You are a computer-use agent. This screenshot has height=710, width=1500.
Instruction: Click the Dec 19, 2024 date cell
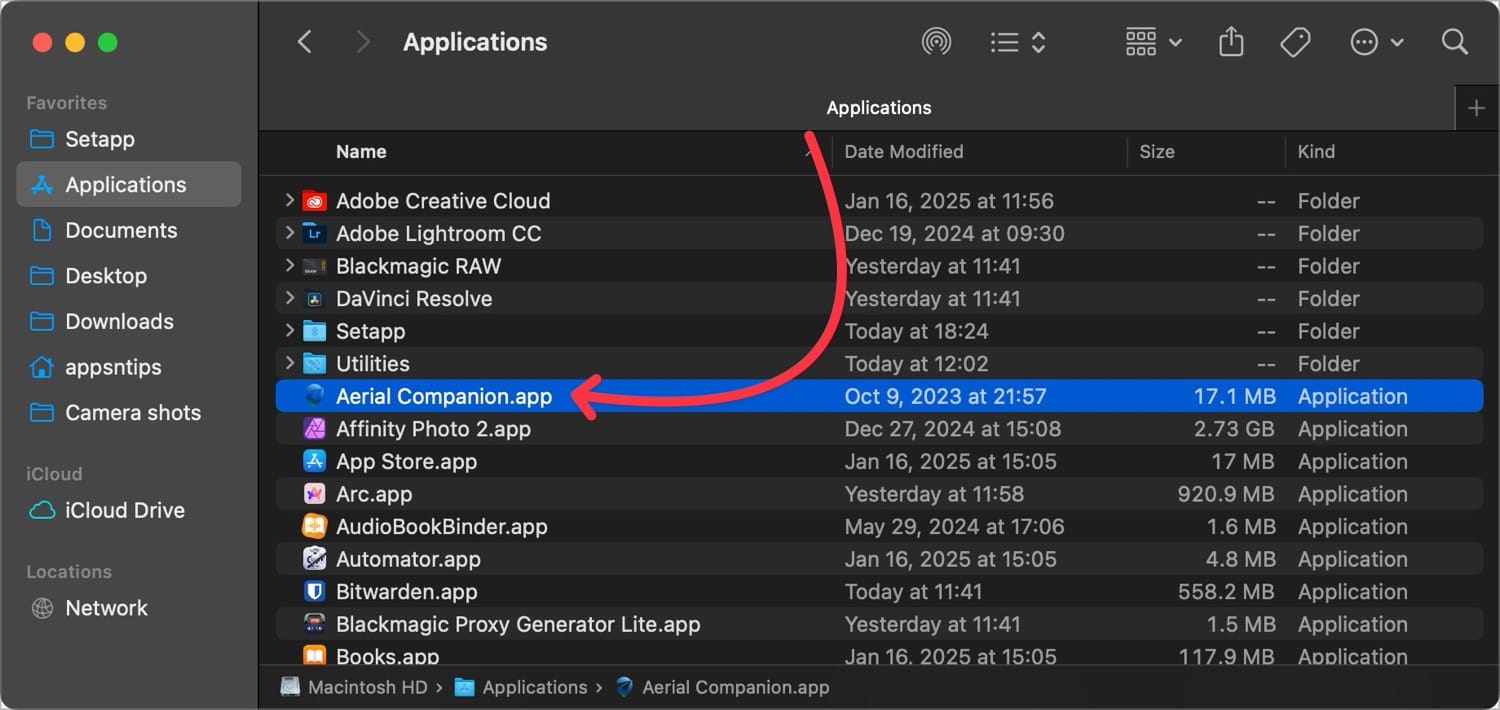(x=954, y=234)
